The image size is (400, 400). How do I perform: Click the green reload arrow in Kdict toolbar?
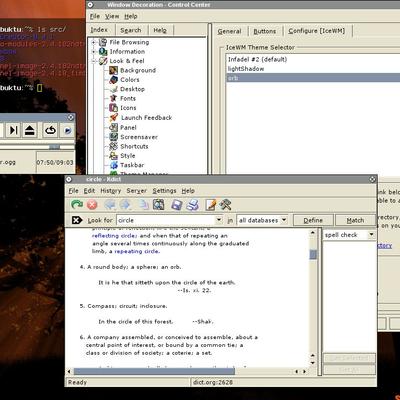click(x=77, y=204)
